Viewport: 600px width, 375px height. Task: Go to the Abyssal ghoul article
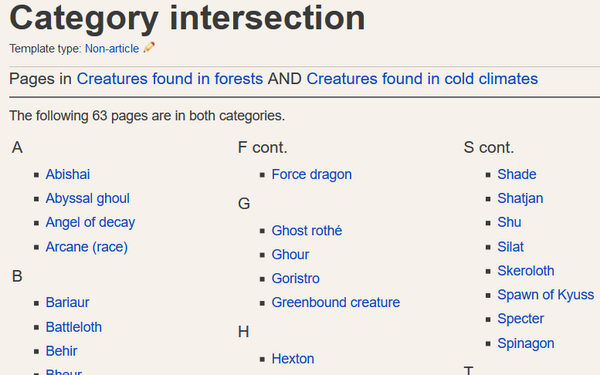[x=88, y=199]
